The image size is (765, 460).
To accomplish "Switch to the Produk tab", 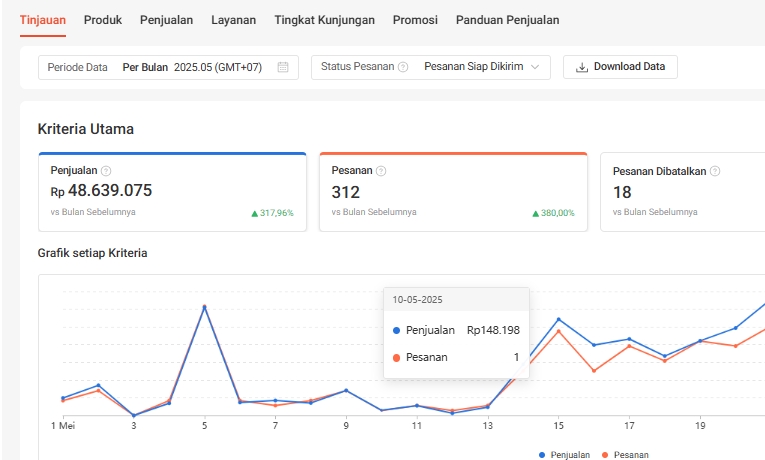I will 103,20.
